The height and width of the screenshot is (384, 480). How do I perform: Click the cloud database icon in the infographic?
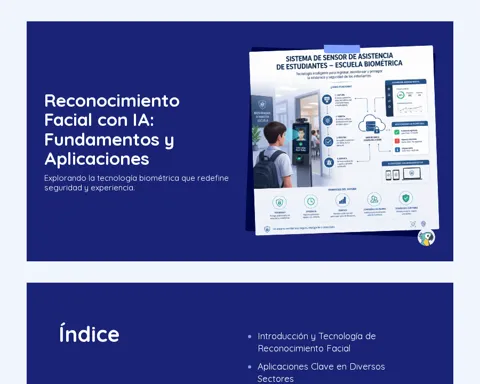[x=372, y=125]
